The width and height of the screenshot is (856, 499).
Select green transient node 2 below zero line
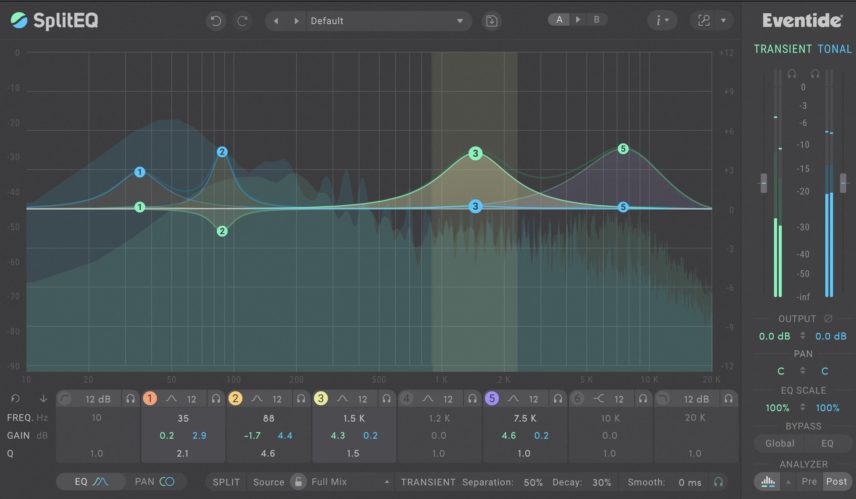tap(222, 231)
